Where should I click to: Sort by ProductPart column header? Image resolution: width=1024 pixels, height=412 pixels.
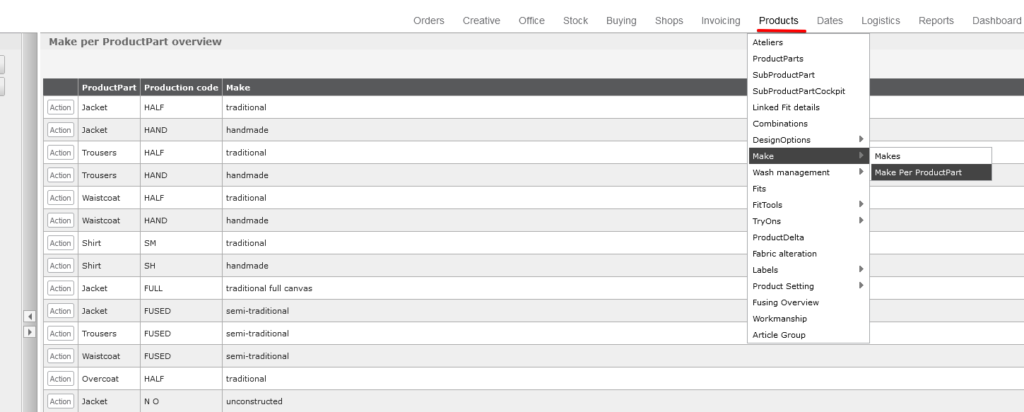tap(108, 88)
